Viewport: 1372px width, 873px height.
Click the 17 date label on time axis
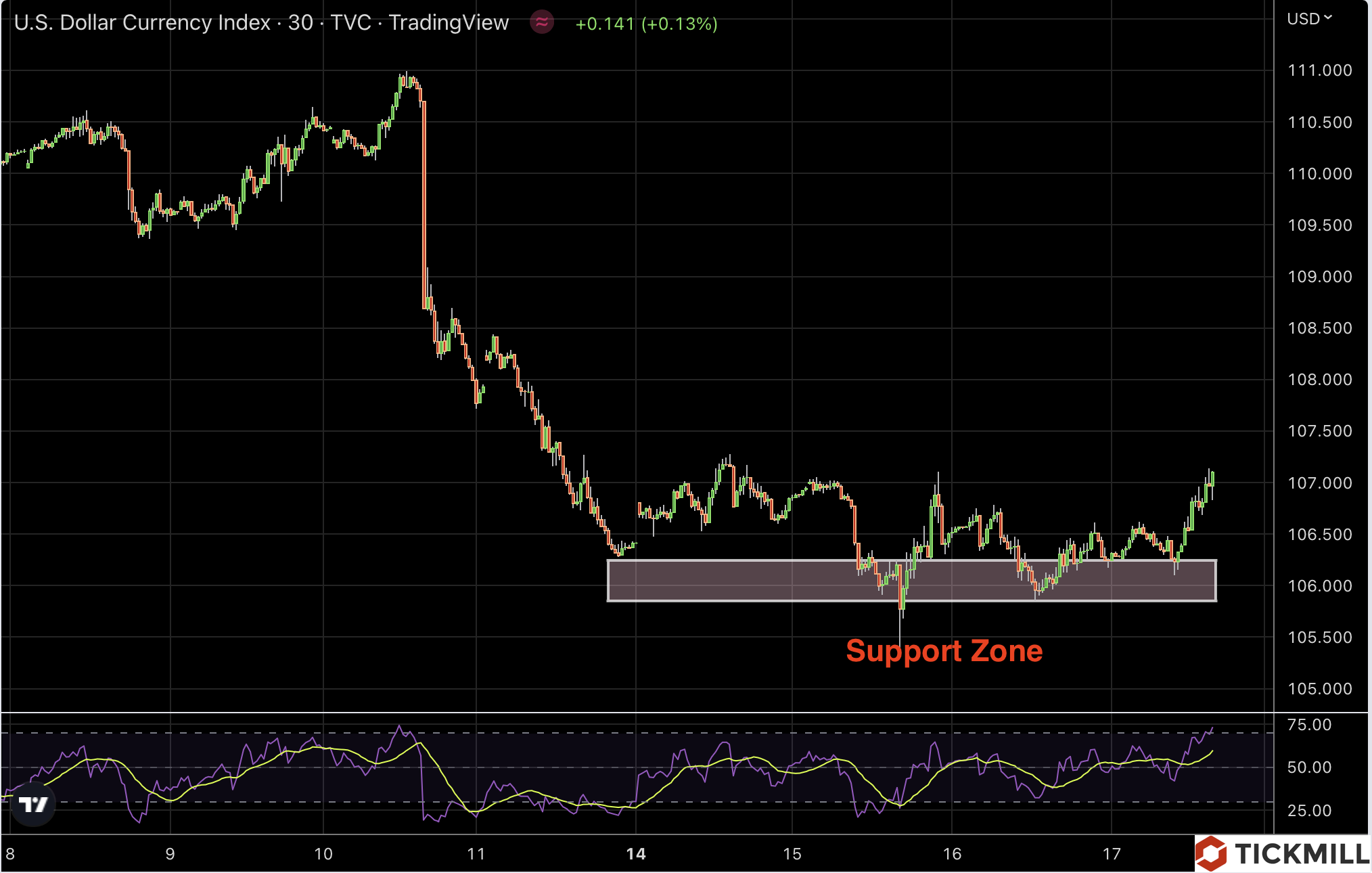1112,854
